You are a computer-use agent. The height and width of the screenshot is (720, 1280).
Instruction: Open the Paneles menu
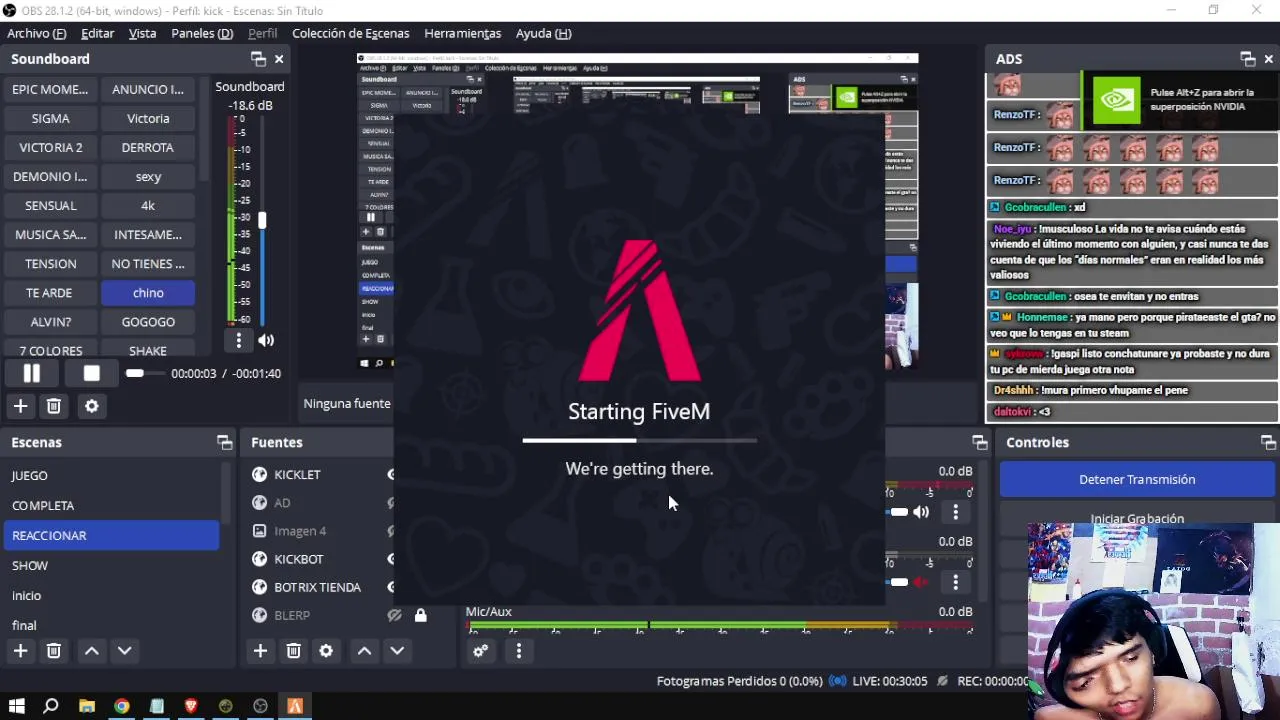point(202,33)
